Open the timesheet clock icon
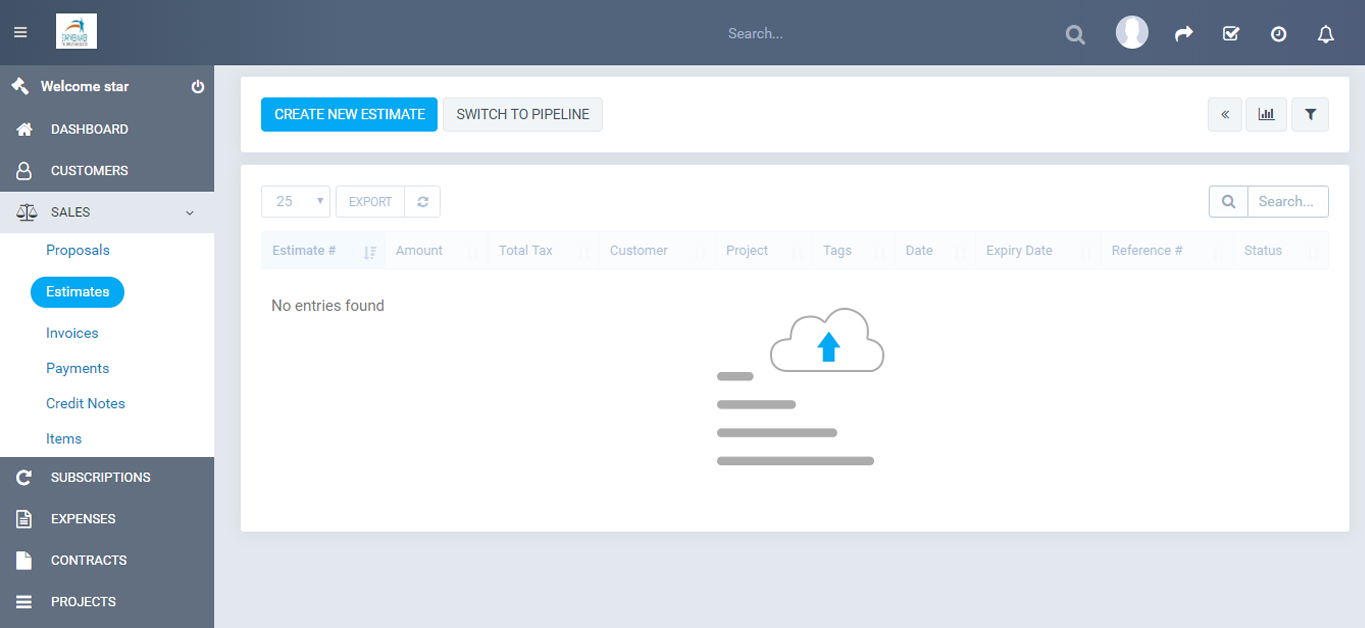 (1278, 34)
